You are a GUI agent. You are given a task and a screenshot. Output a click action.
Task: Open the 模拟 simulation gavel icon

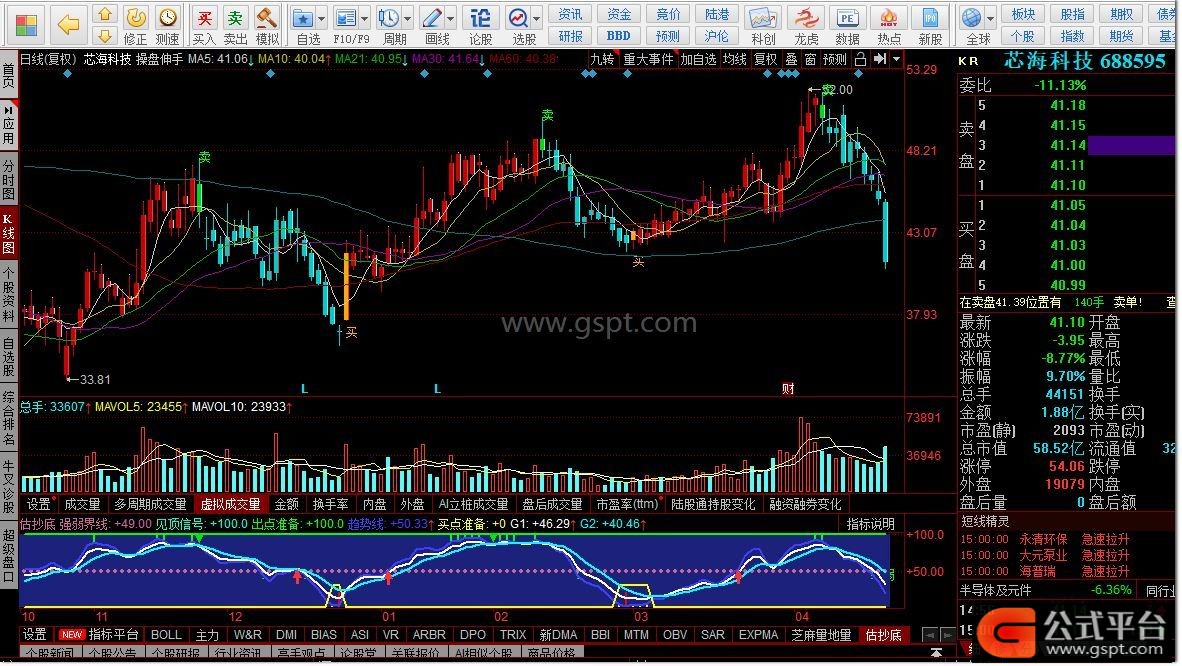point(267,25)
